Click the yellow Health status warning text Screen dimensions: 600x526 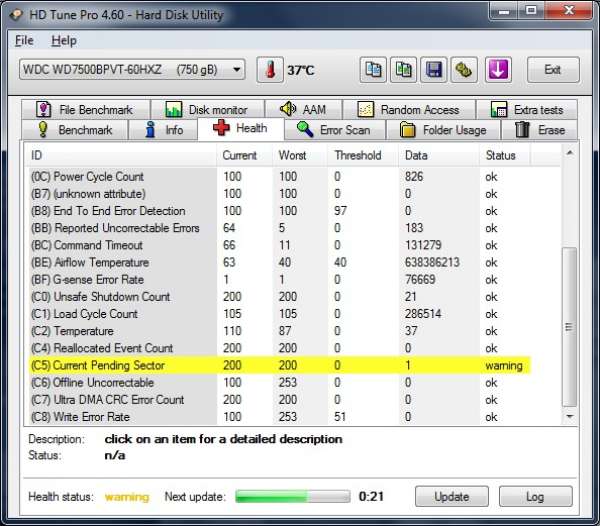coord(127,497)
